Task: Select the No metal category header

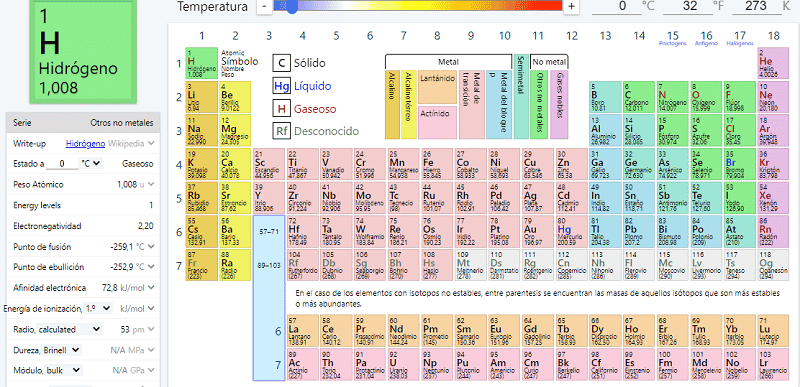Action: click(549, 62)
